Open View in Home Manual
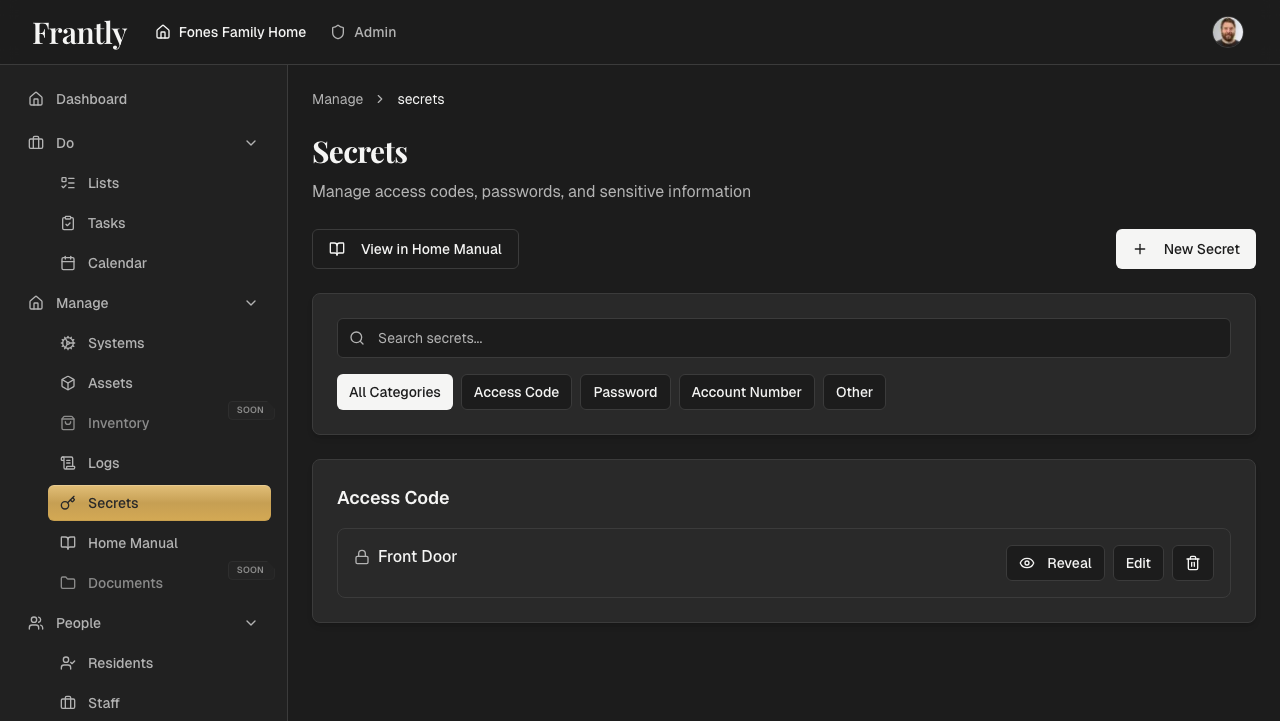This screenshot has width=1280, height=721. point(415,249)
